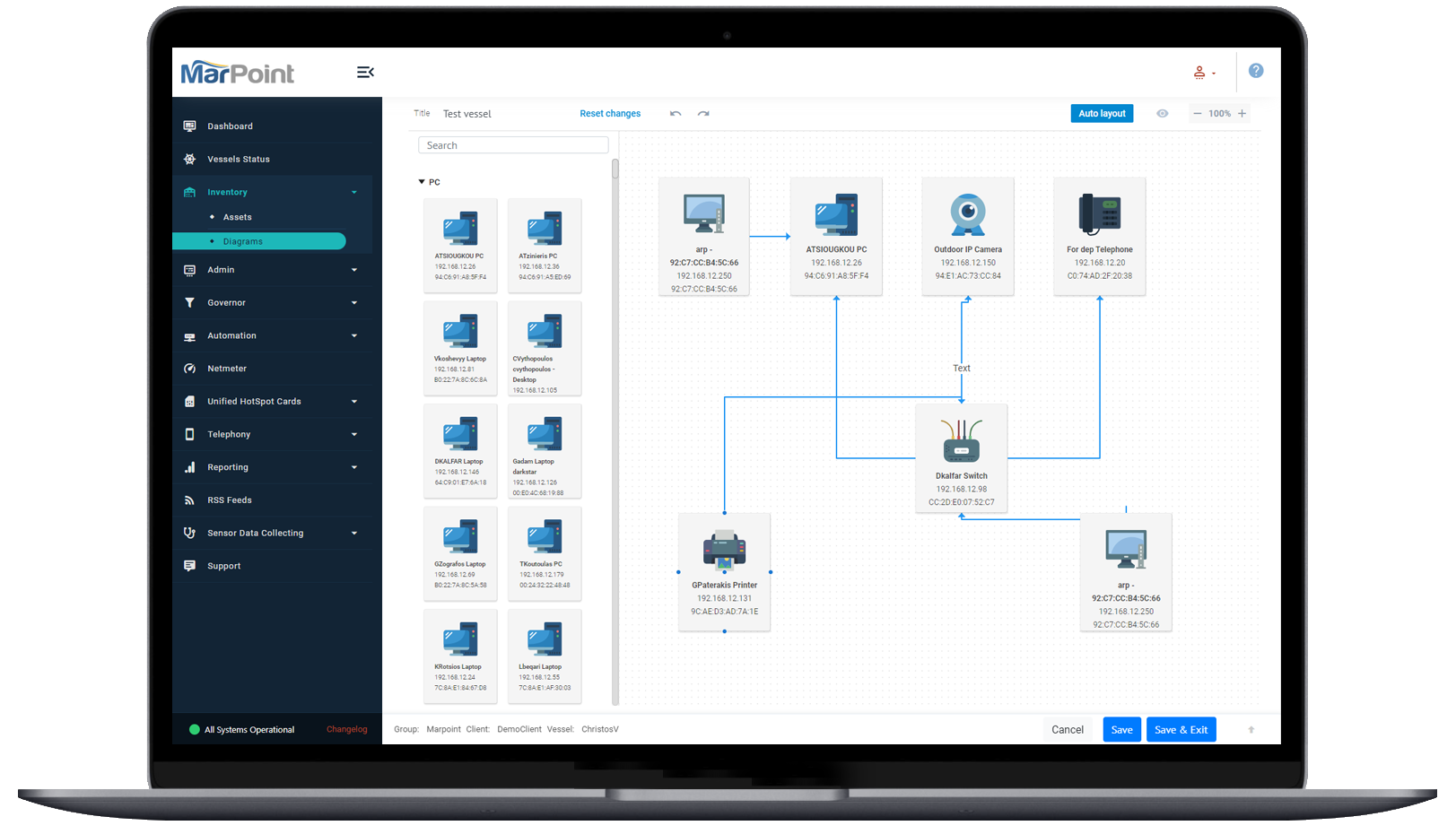Open the Dashboard from the sidebar icon

(x=190, y=126)
